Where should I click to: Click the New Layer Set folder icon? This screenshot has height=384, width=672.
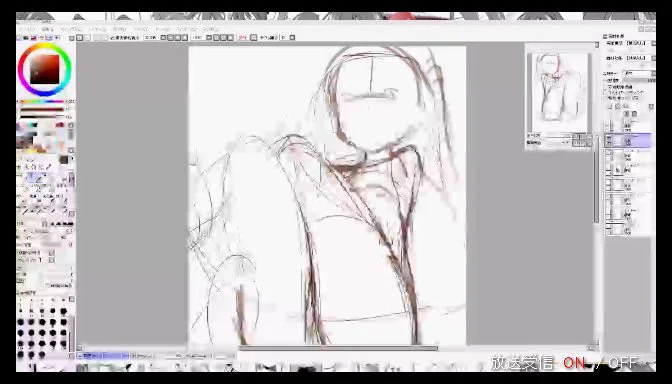(x=626, y=106)
